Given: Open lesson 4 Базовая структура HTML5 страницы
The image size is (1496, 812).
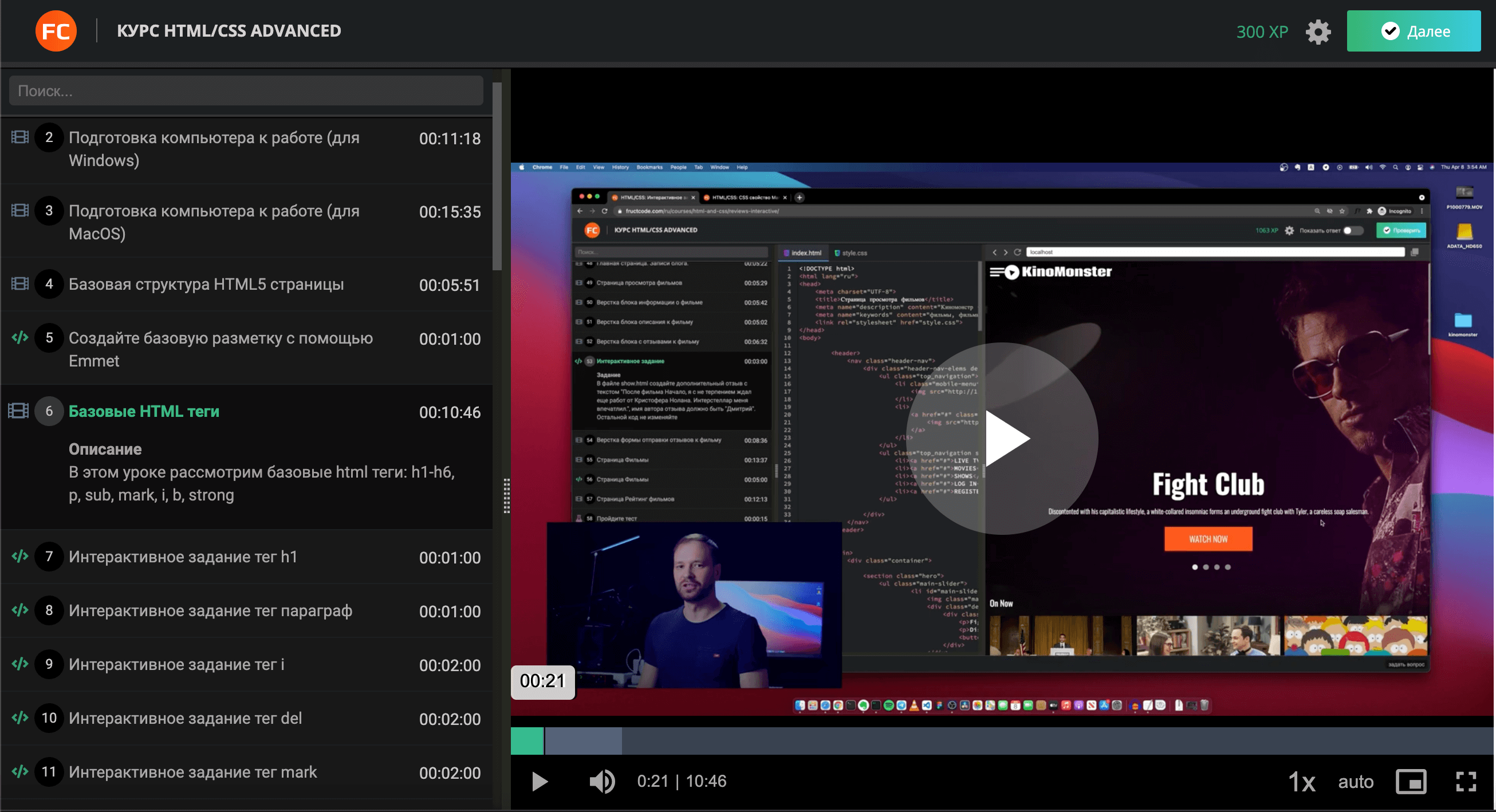Looking at the screenshot, I should [246, 285].
